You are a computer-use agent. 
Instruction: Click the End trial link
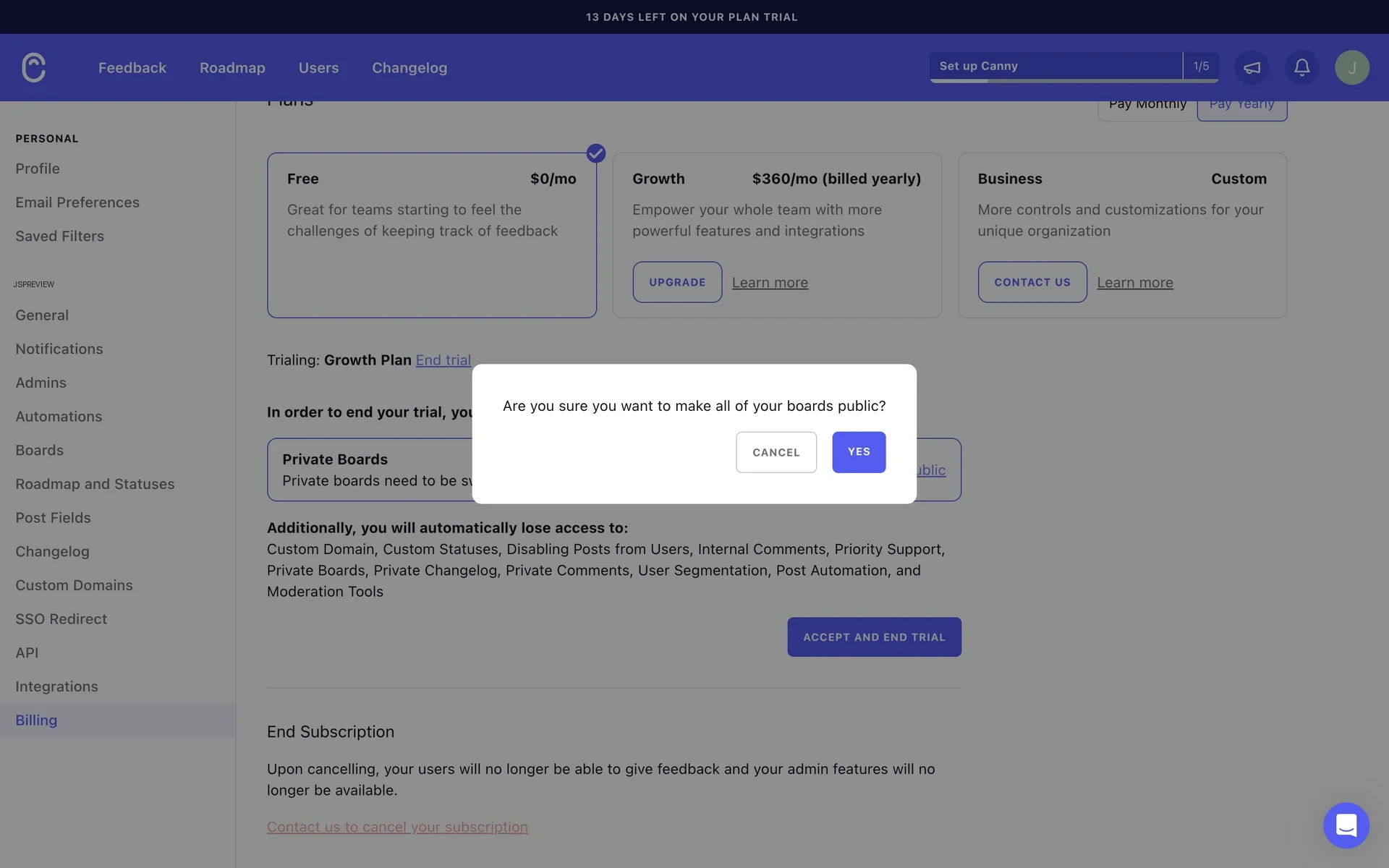[x=443, y=360]
